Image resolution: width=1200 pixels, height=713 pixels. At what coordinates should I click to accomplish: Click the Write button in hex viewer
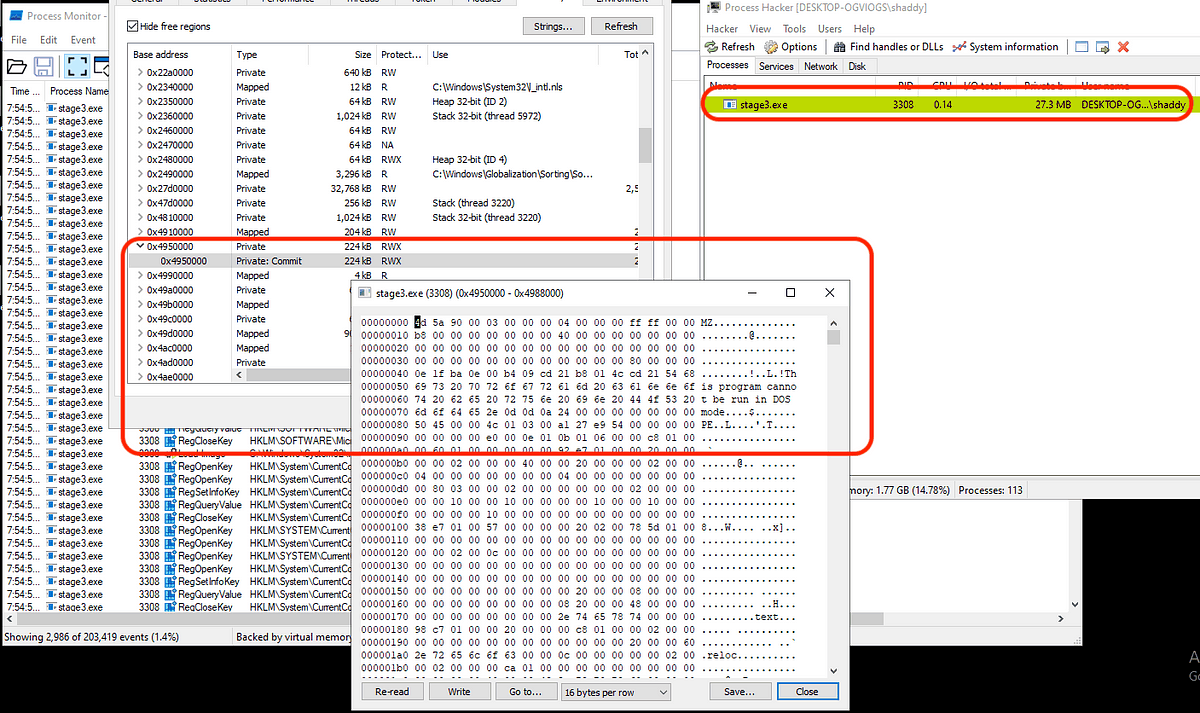[459, 691]
